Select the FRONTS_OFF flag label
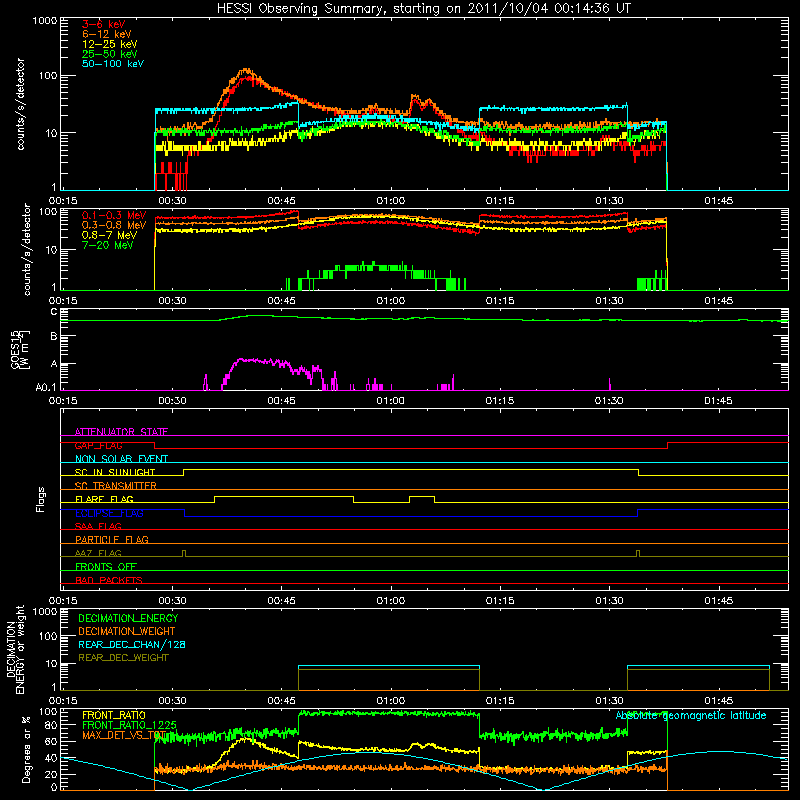Screen dimensions: 800x800 (x=106, y=566)
